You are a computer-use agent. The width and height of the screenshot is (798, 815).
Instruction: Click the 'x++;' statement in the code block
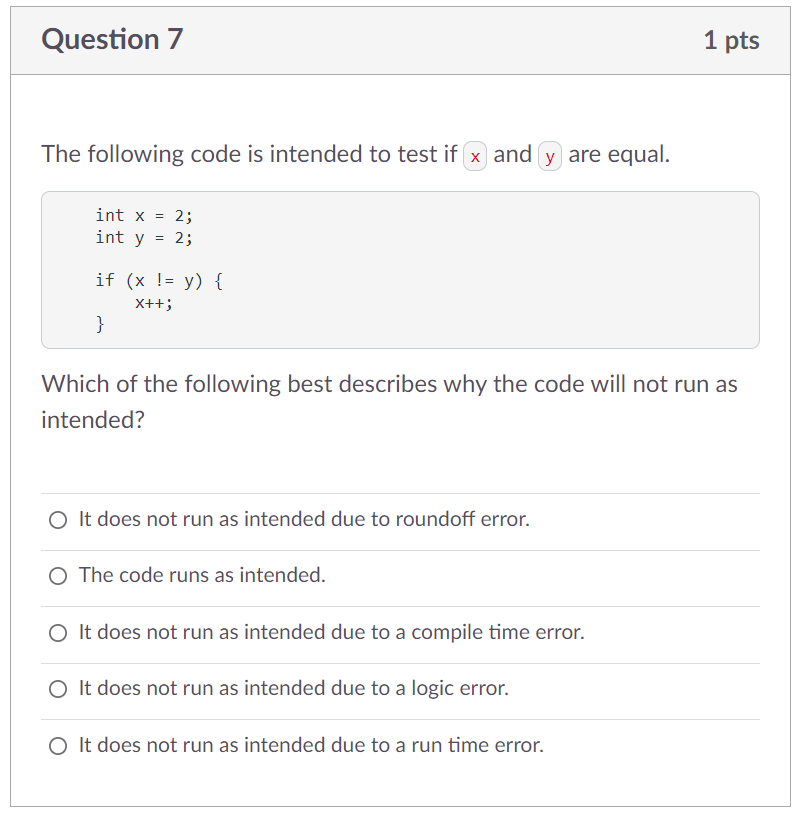[154, 303]
